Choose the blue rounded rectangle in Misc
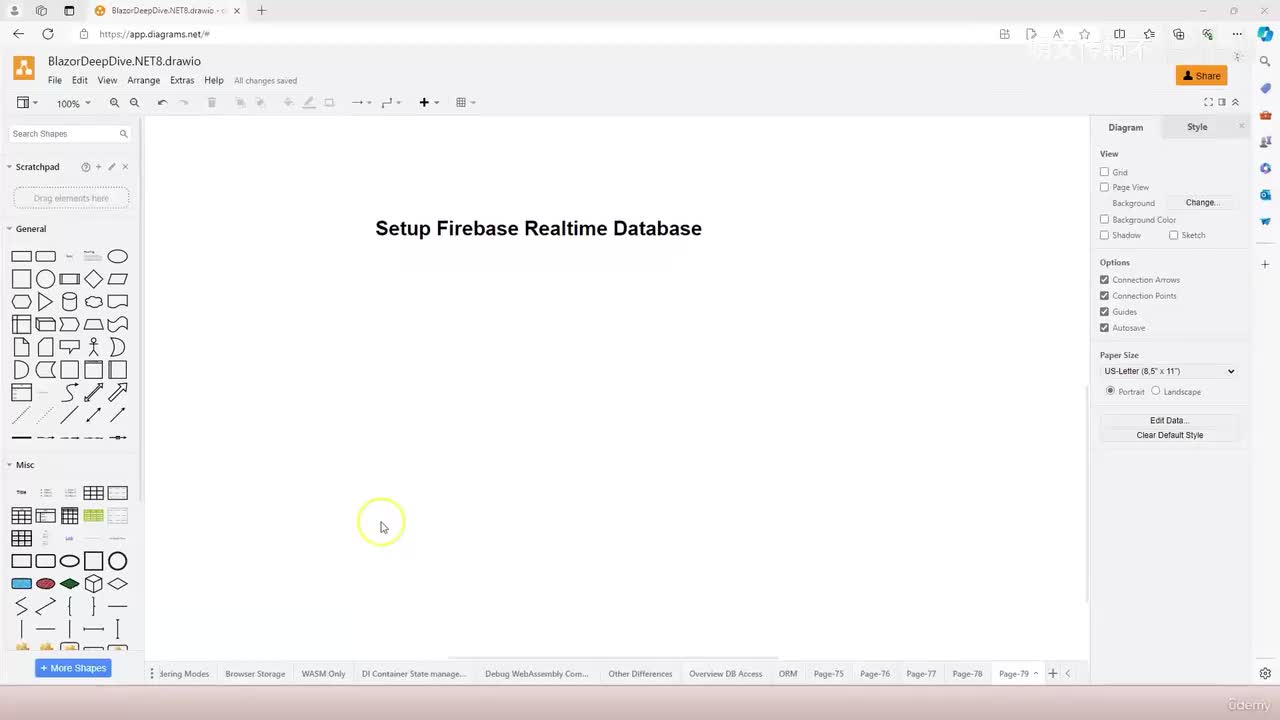 pos(21,584)
